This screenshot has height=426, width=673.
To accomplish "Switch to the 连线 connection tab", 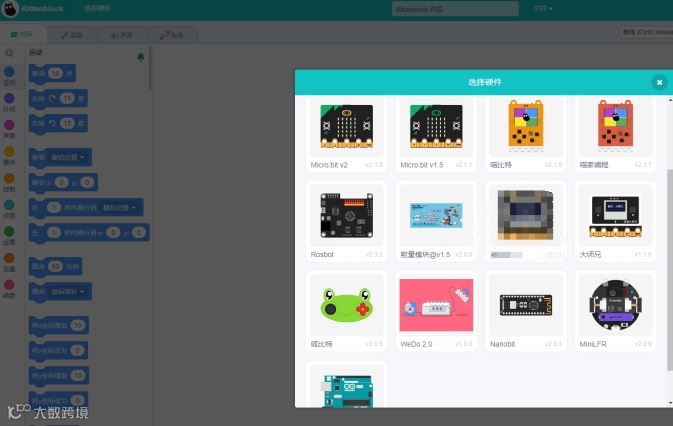I will pos(172,35).
